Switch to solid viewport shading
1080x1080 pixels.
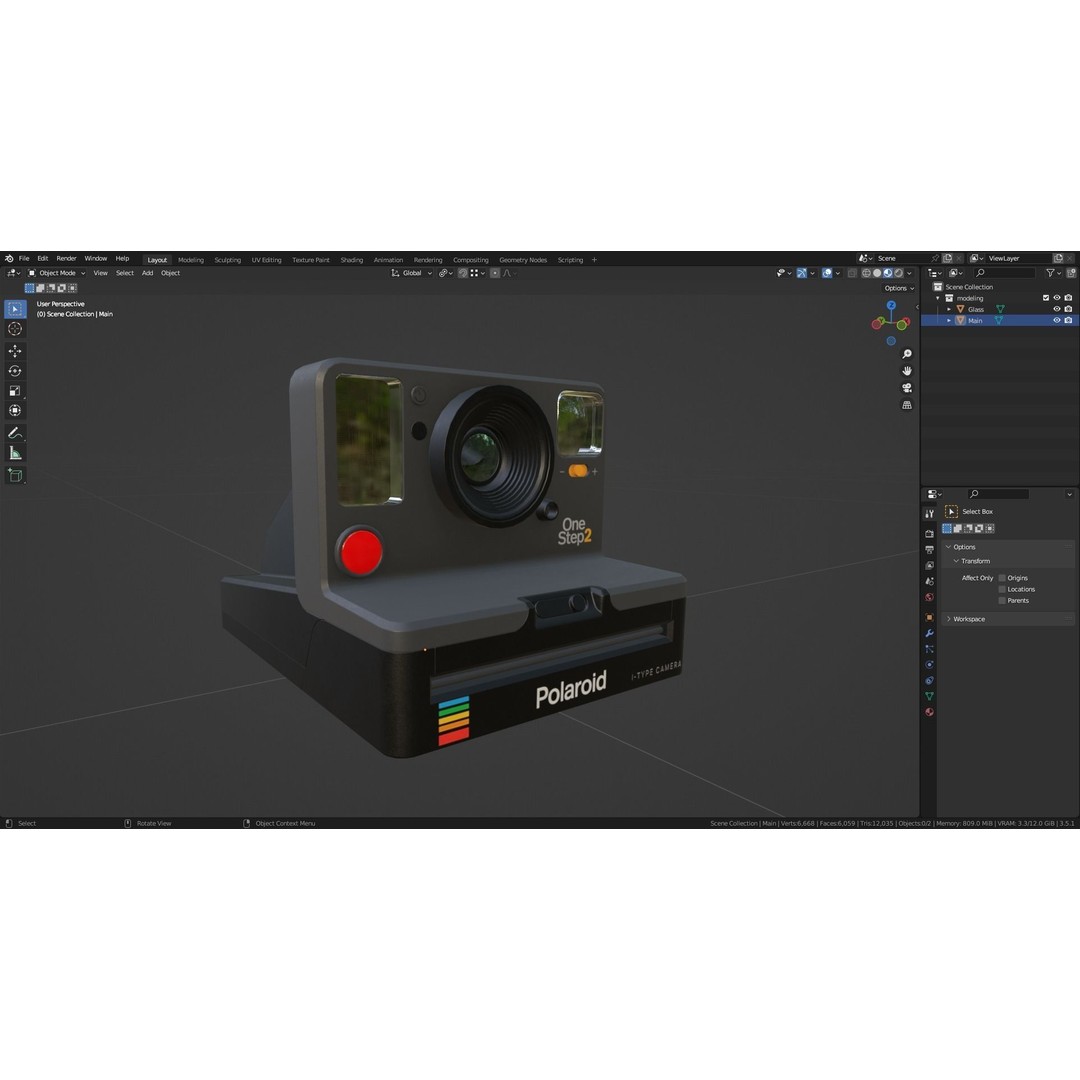877,273
